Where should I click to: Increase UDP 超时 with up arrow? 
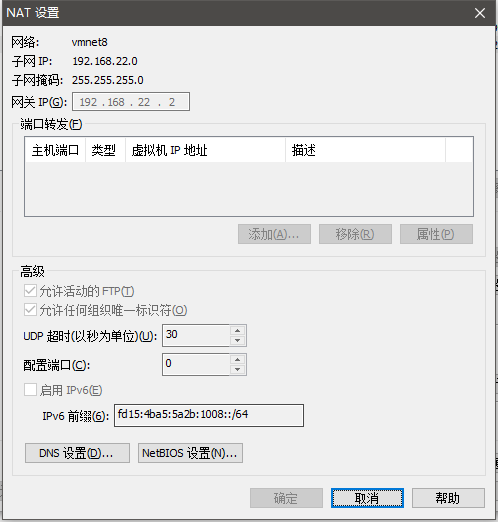pos(238,330)
